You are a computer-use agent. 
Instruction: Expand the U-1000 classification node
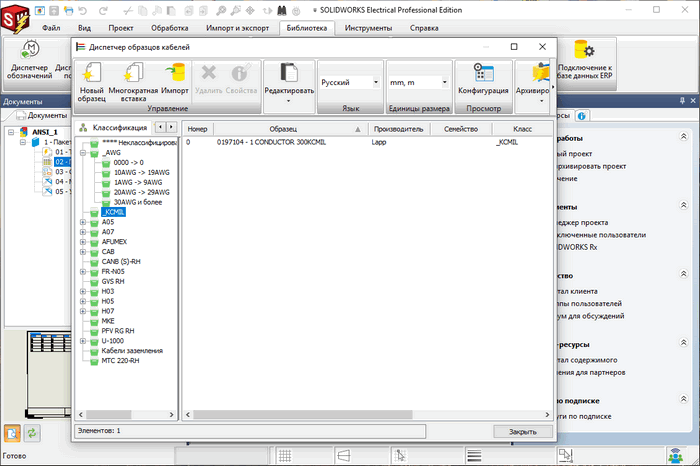(83, 341)
